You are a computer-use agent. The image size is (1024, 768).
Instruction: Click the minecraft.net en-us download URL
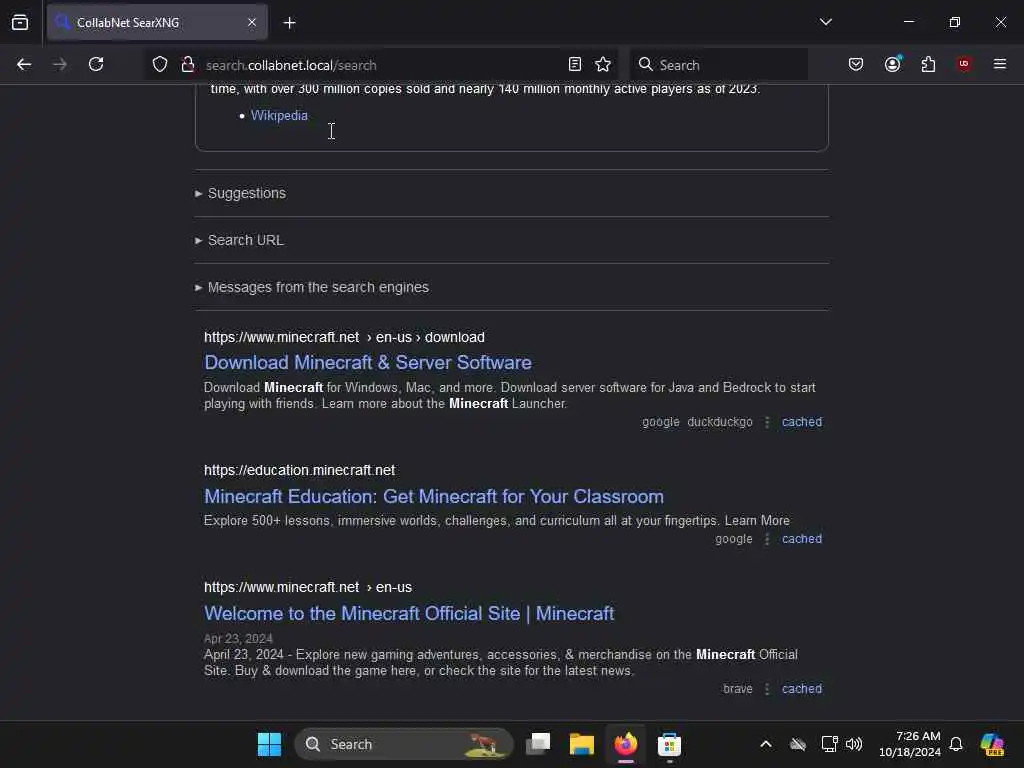(344, 337)
